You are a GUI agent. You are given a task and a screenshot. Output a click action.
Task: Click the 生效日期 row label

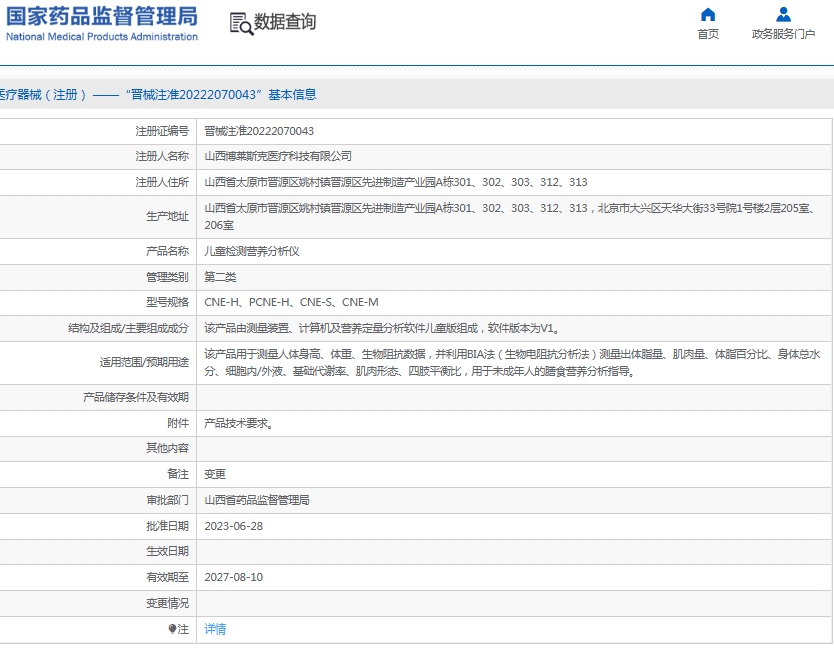(x=168, y=551)
